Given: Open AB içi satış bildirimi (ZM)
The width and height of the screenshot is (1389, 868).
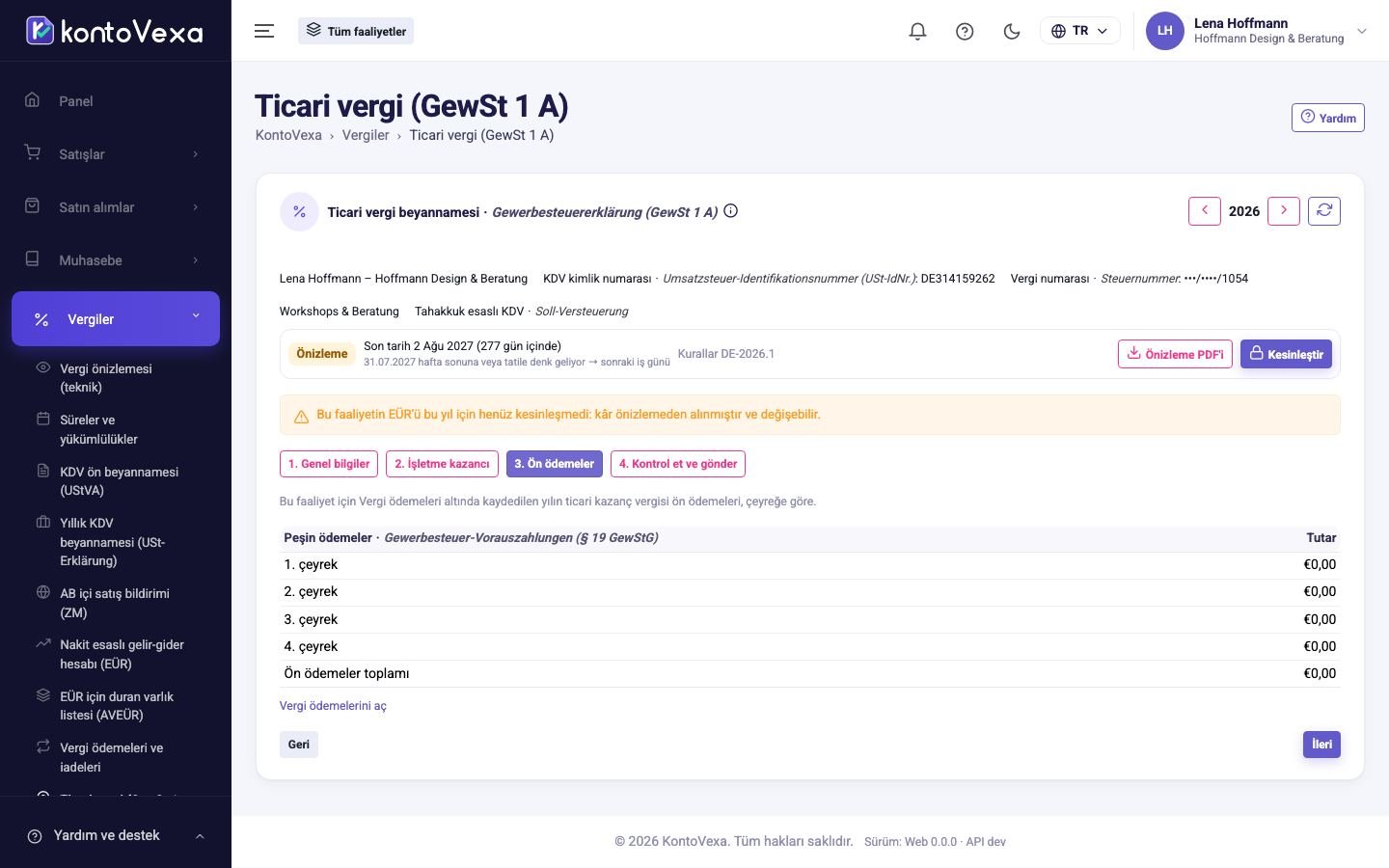Looking at the screenshot, I should tap(116, 603).
